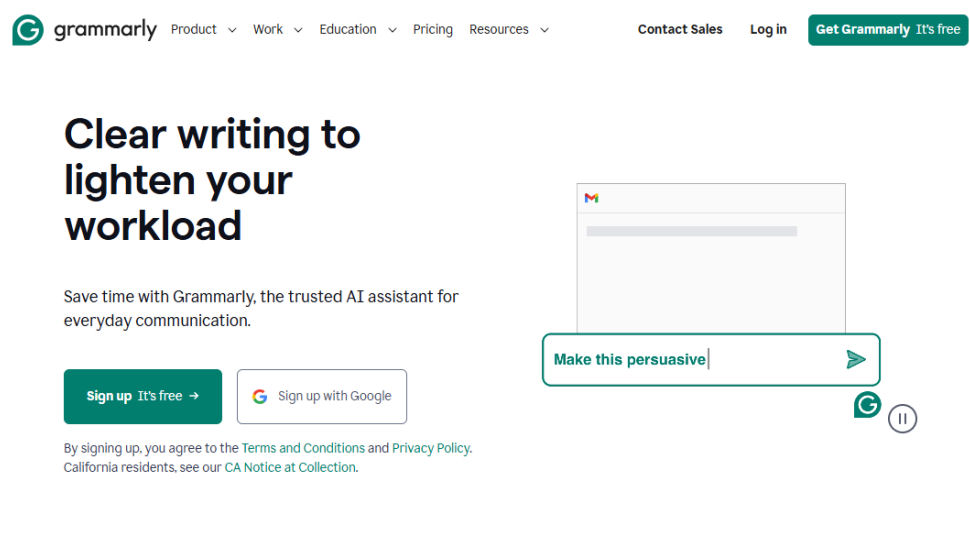Open the Resources dropdown chevron
Screen dimensions: 970x545
[x=544, y=30]
